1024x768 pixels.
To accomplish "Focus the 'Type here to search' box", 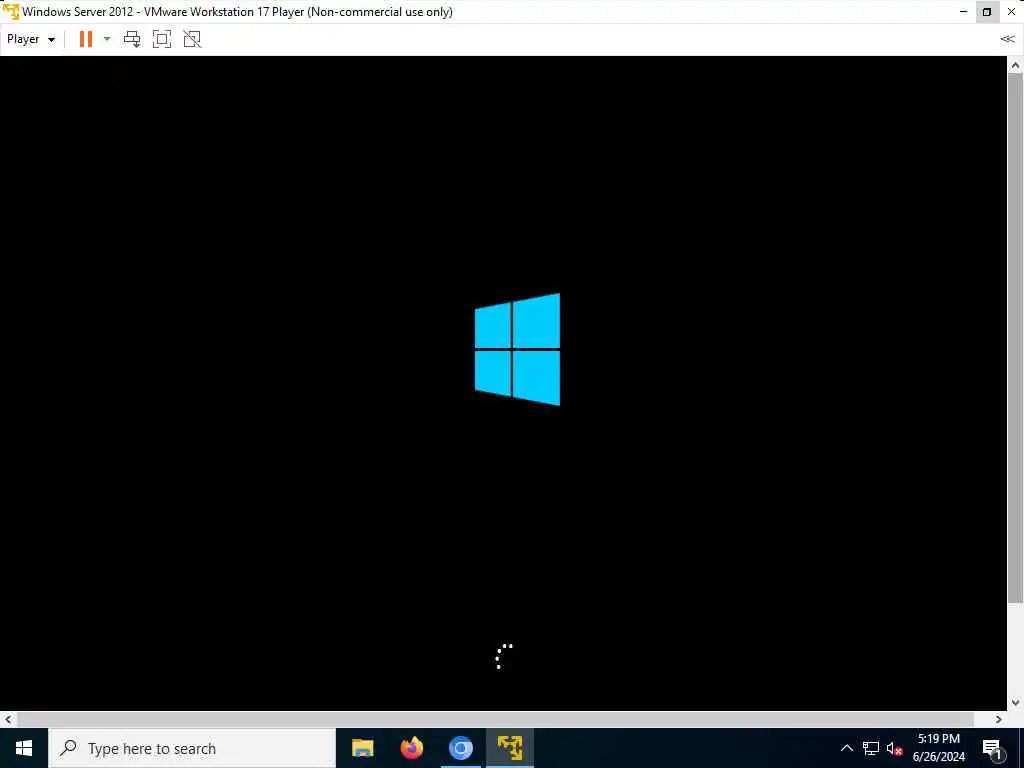I will [192, 748].
